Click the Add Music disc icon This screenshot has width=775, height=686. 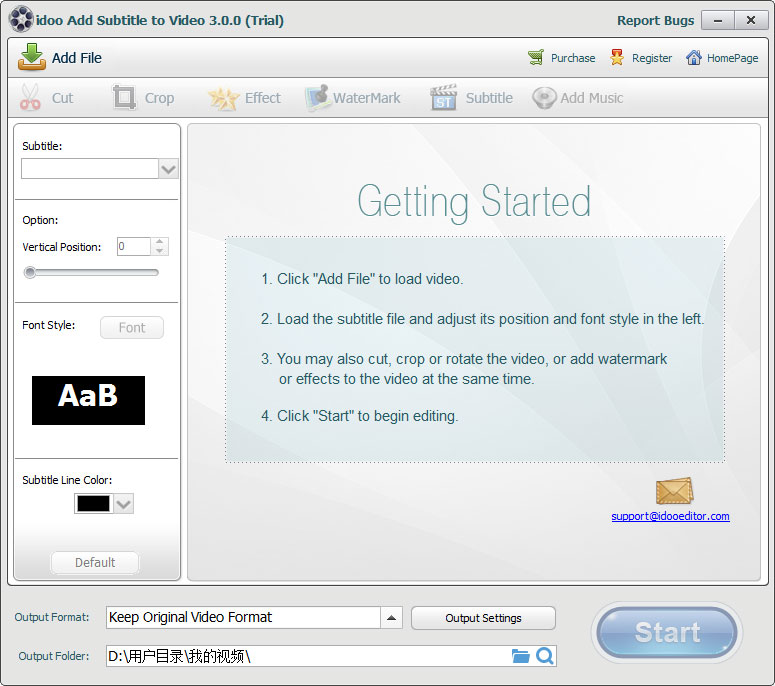(544, 98)
